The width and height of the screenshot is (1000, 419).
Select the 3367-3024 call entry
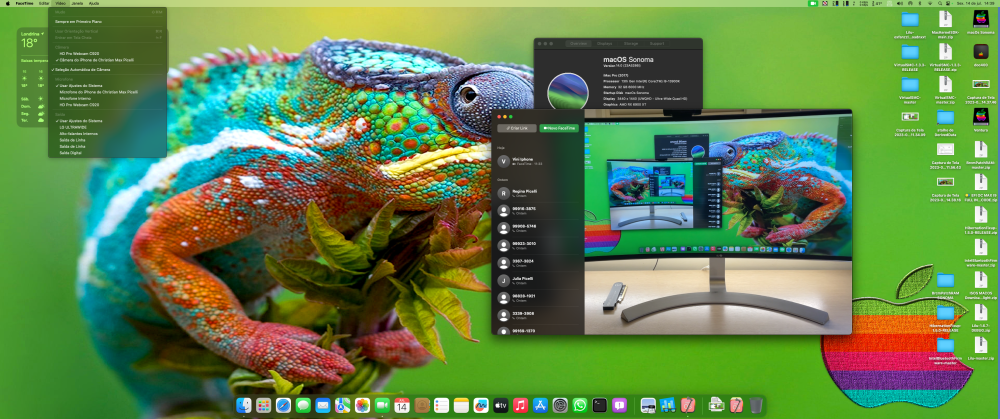tap(538, 262)
